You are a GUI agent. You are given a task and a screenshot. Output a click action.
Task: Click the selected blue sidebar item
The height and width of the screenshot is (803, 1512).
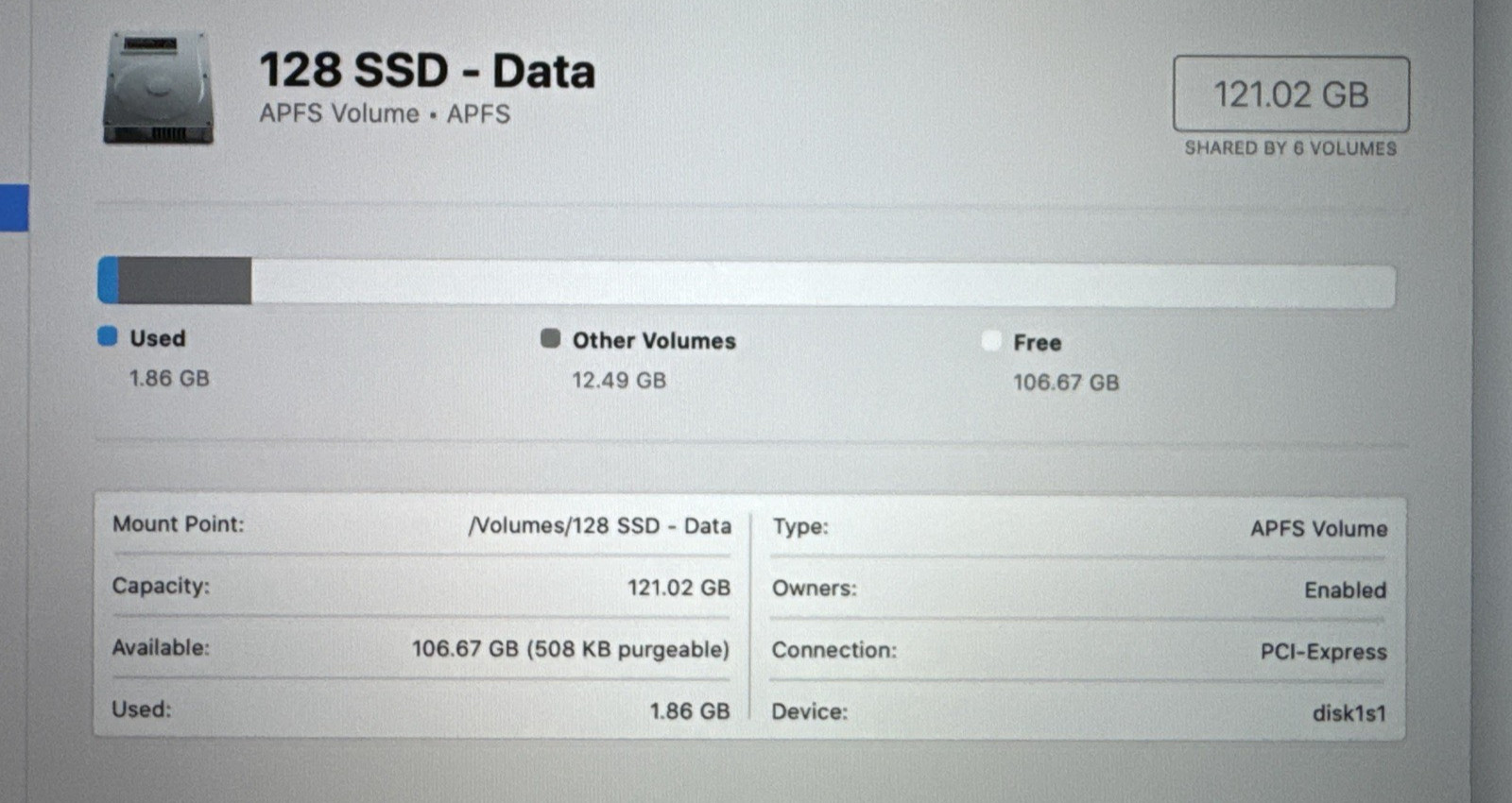tap(14, 208)
